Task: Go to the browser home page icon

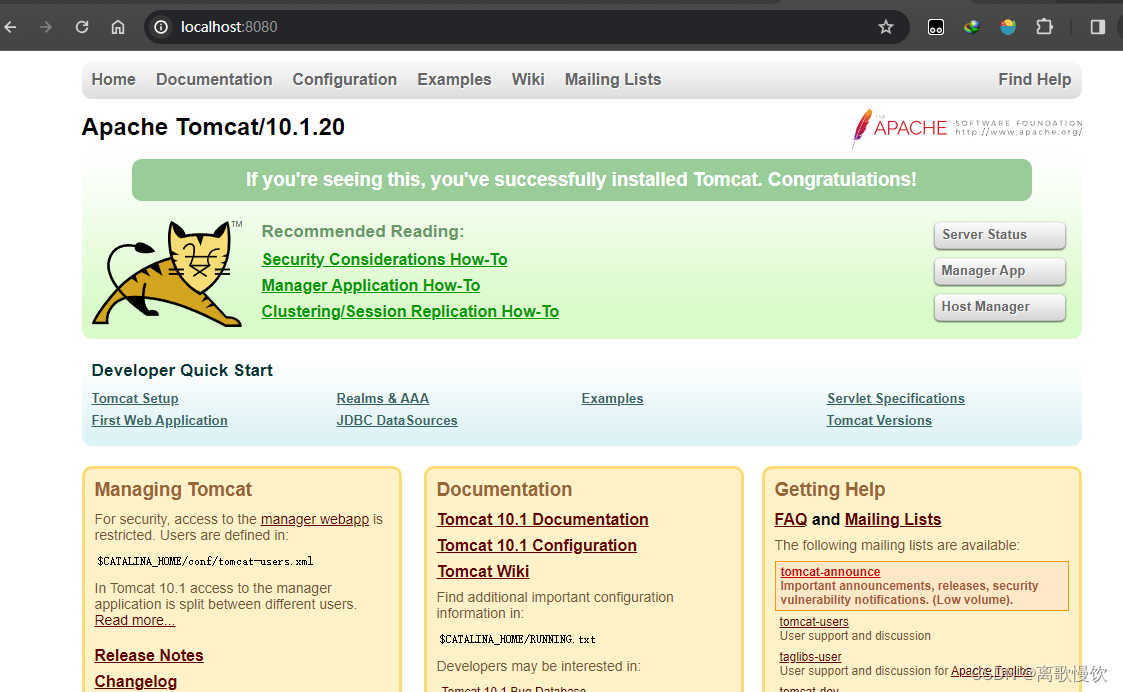Action: pyautogui.click(x=118, y=27)
